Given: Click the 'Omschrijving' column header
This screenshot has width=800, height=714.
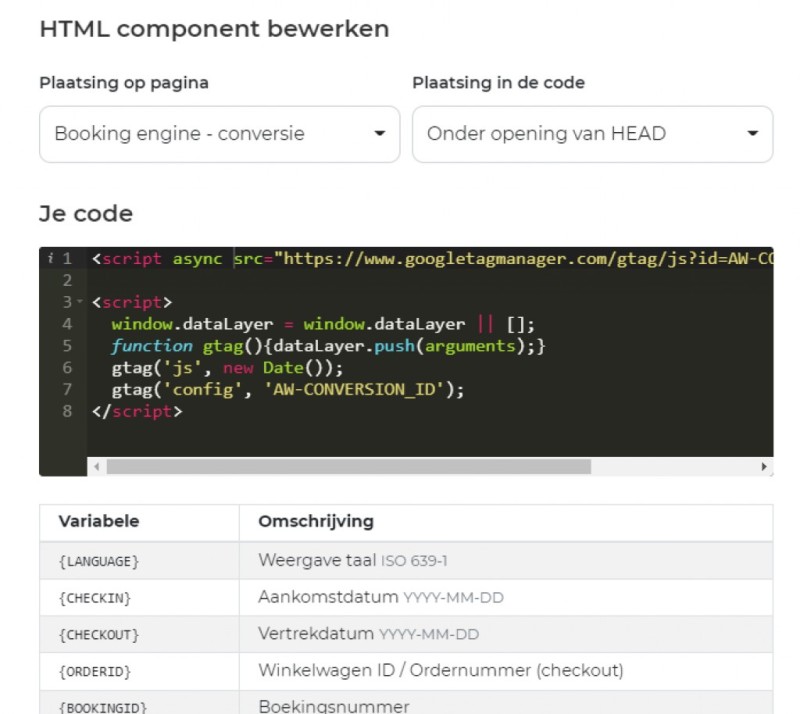Looking at the screenshot, I should click(316, 521).
